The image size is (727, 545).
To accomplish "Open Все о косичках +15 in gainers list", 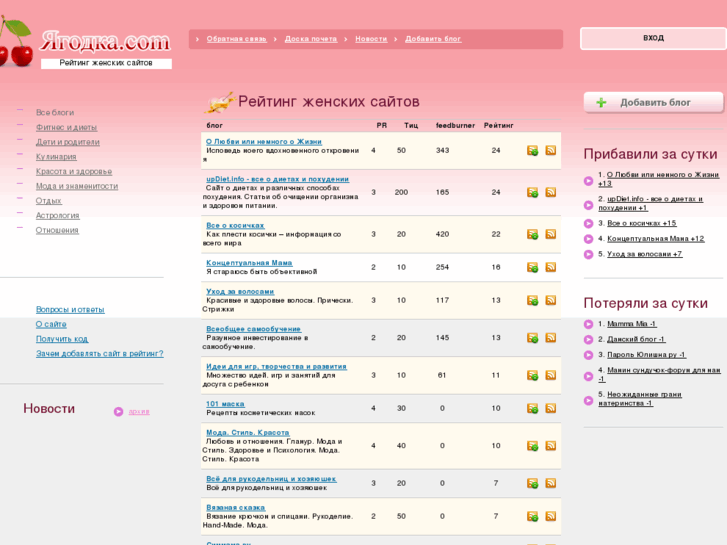I will coord(642,224).
